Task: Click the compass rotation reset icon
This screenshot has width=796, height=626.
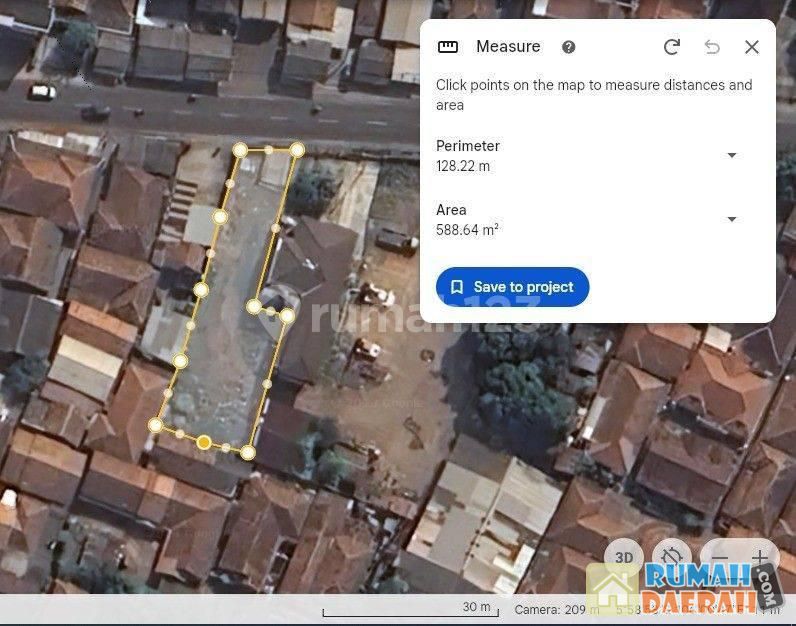Action: pos(672,558)
